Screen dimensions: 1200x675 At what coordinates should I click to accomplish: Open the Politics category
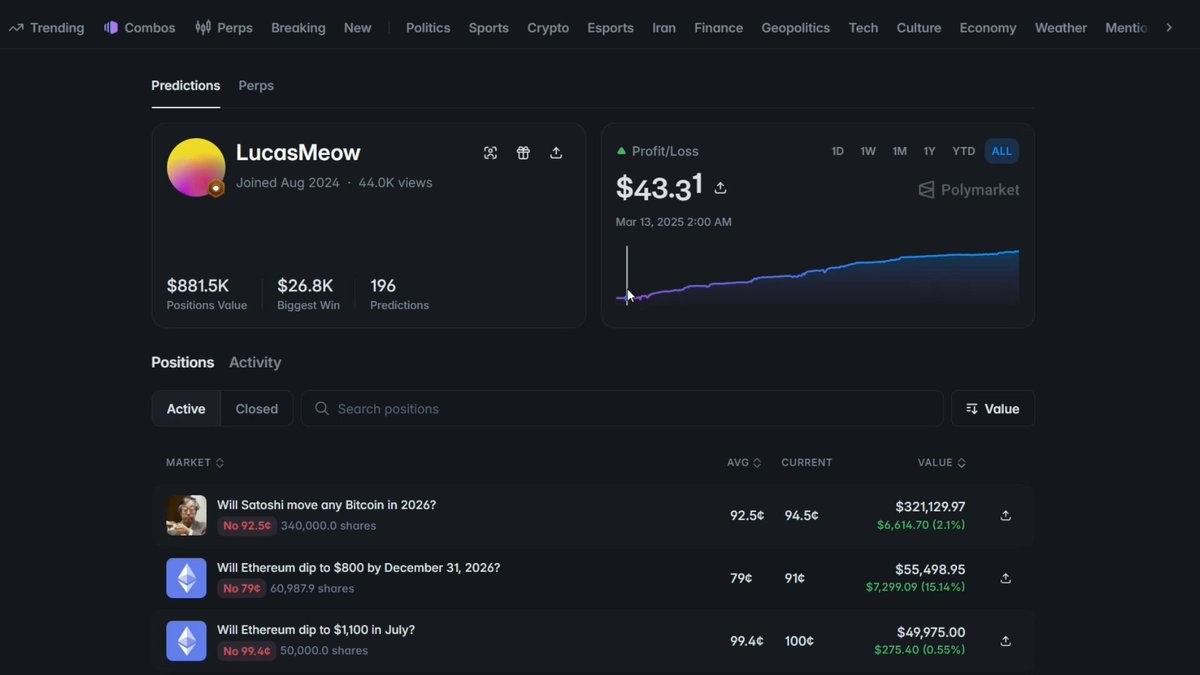pos(428,28)
